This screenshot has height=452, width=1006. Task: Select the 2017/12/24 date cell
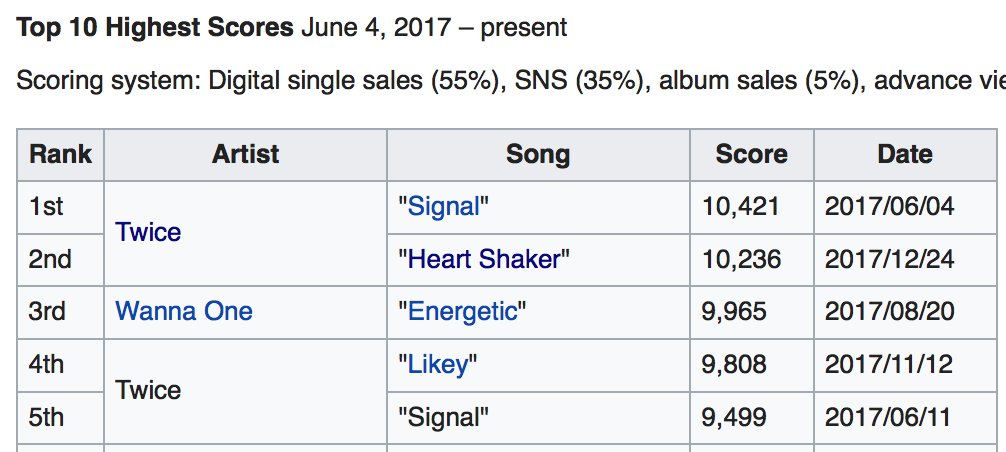889,260
